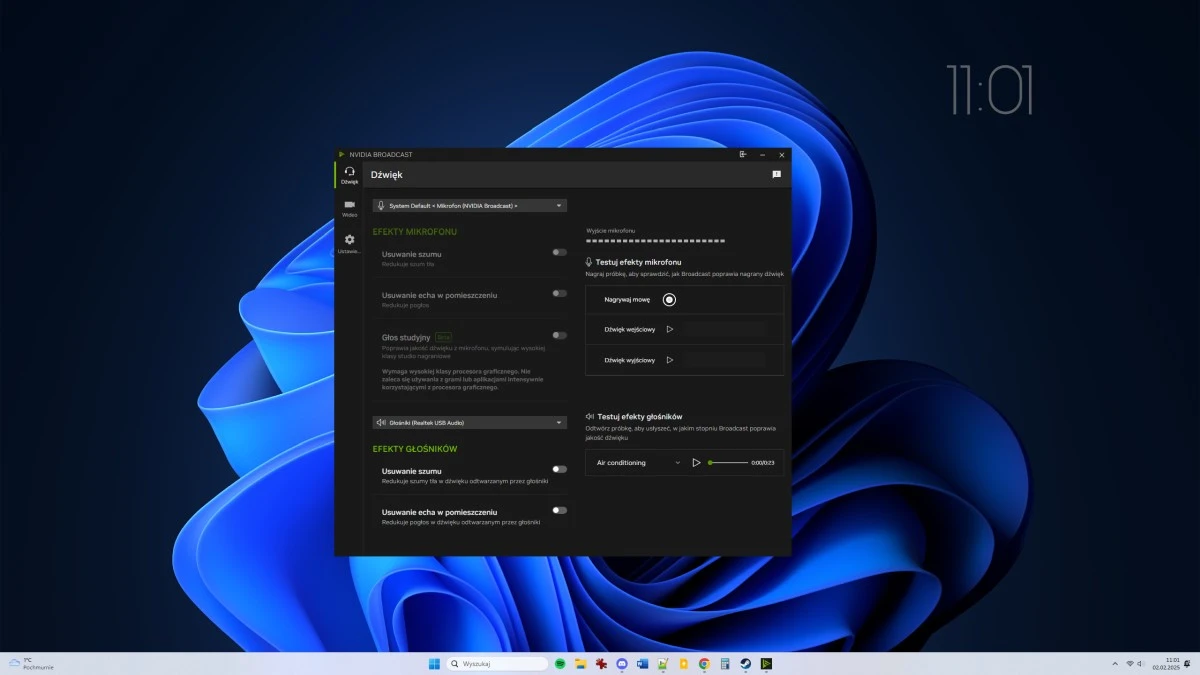Toggle microphone Usuwanie echa w pomieszczeniu (Redukuje pogłos)
1200x675 pixels.
(559, 293)
